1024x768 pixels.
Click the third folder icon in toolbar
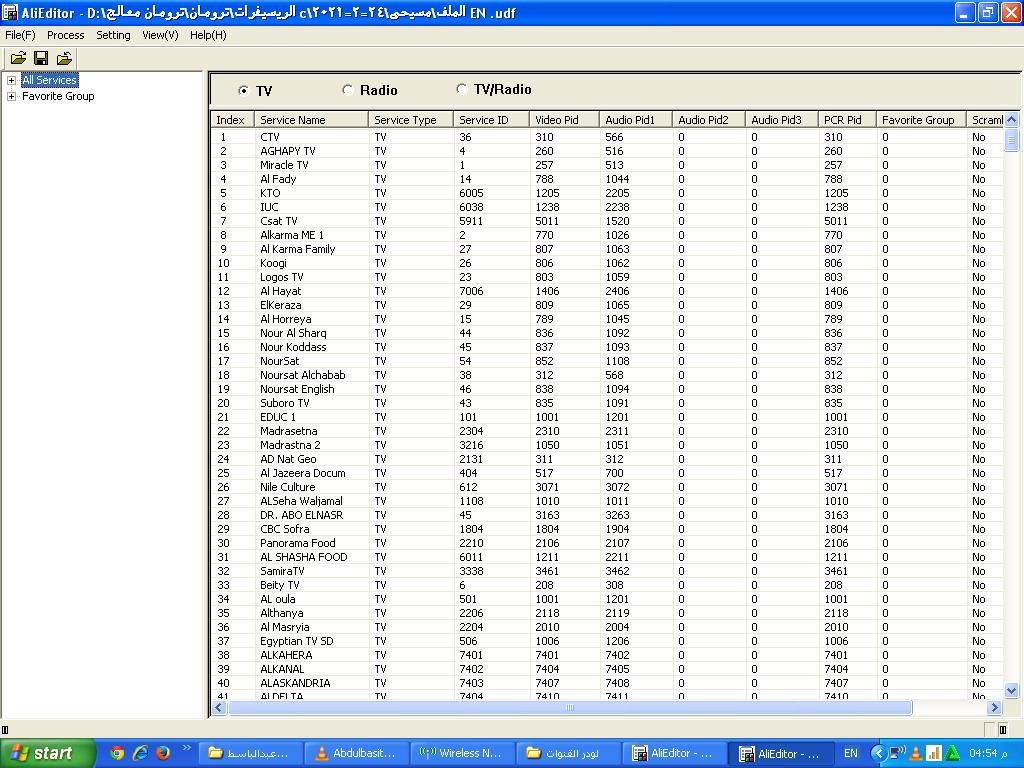pyautogui.click(x=64, y=59)
